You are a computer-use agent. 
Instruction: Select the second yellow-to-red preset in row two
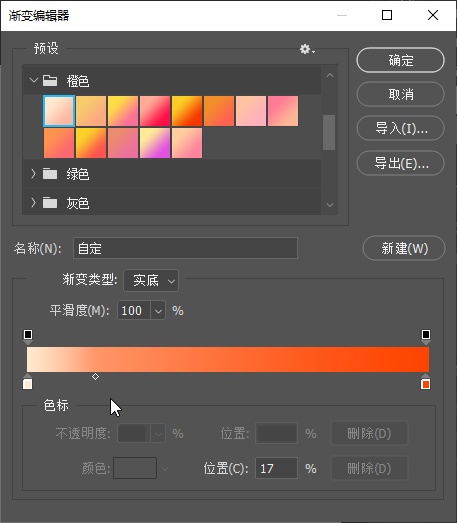click(91, 143)
